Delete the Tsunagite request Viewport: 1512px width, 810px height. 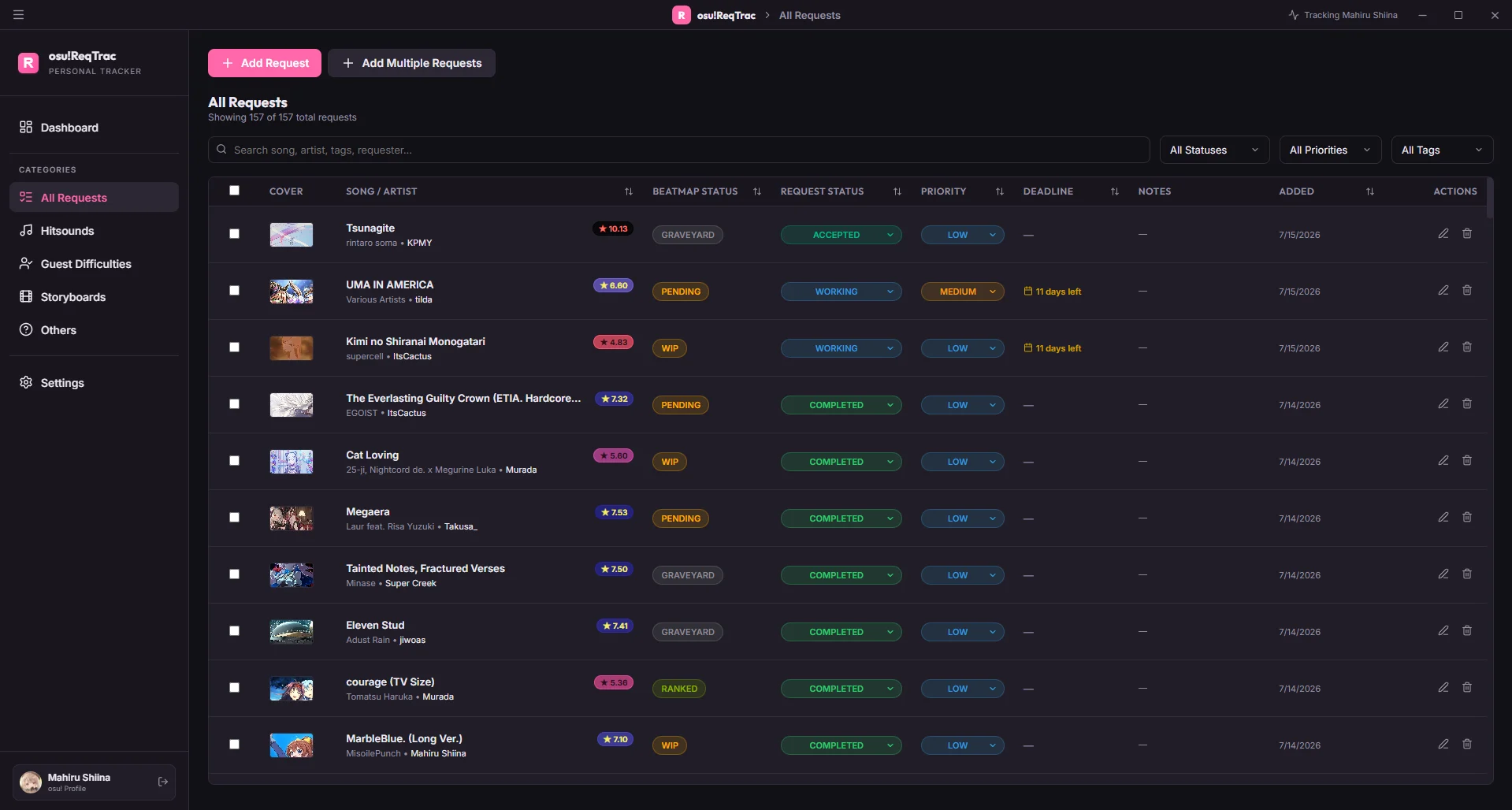click(x=1467, y=234)
